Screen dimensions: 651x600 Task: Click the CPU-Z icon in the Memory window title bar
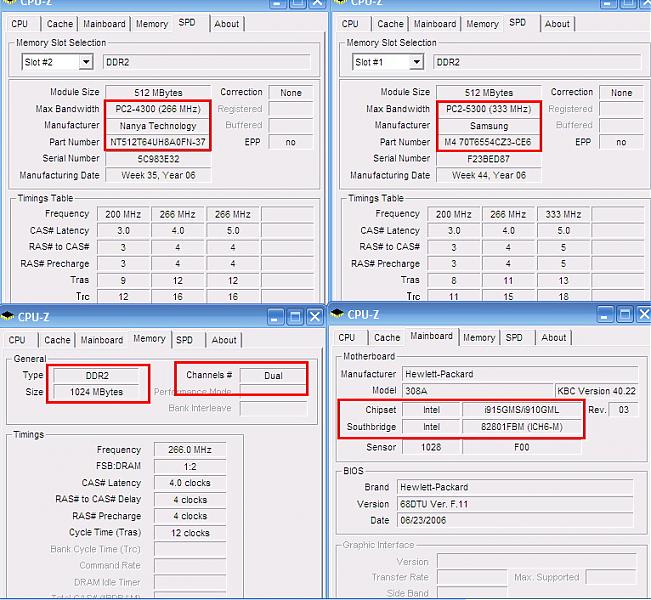point(10,316)
